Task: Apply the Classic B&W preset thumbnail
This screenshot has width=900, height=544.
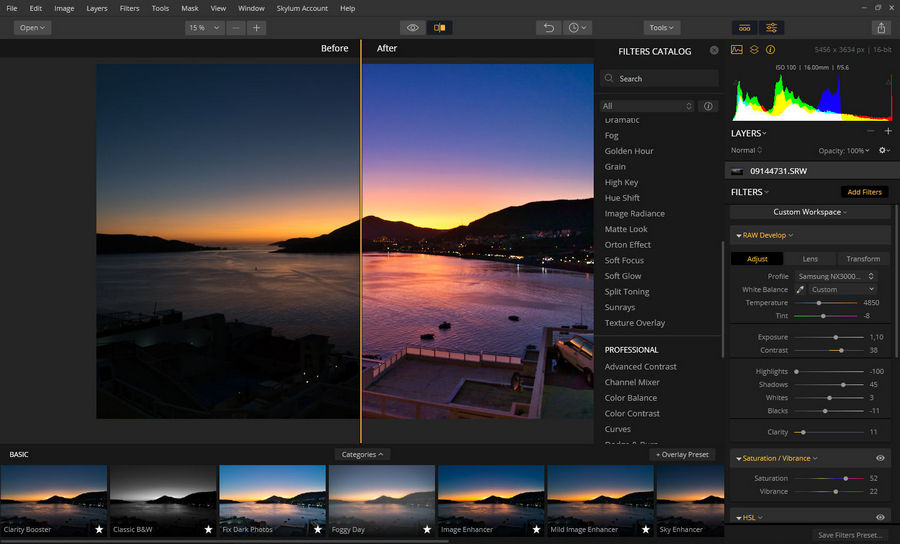Action: tap(163, 500)
